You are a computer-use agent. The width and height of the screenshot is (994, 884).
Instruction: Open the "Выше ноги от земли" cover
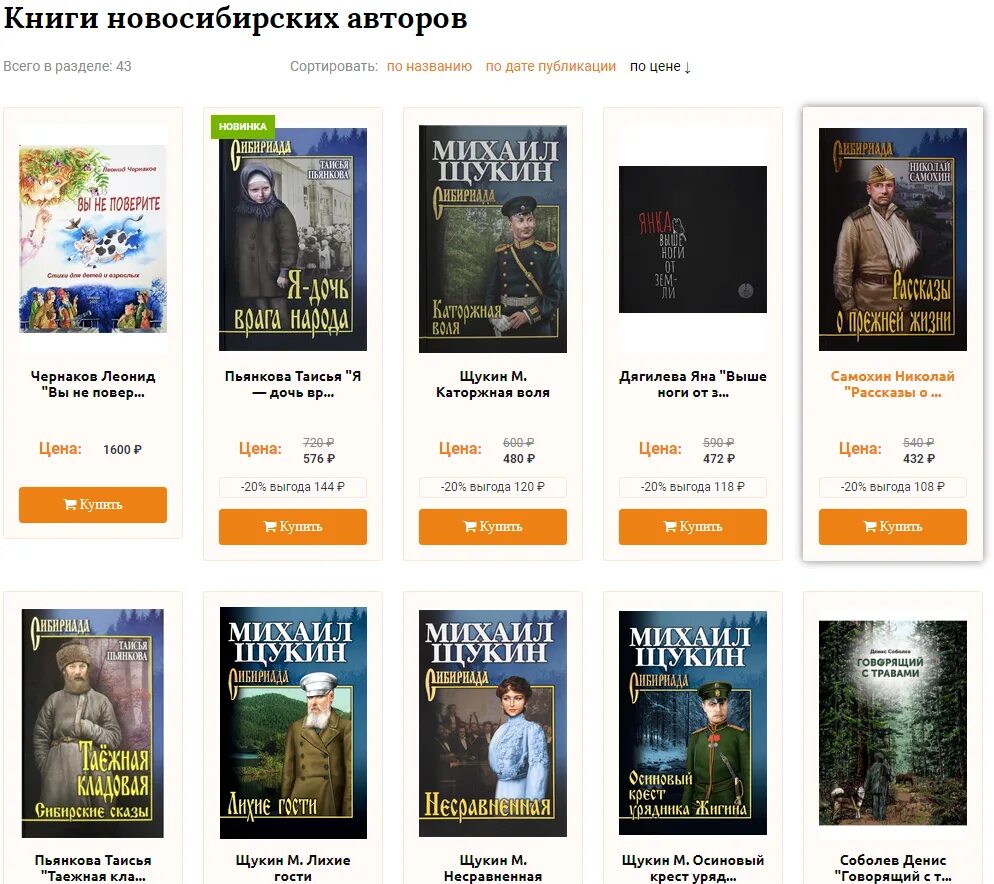(x=693, y=239)
